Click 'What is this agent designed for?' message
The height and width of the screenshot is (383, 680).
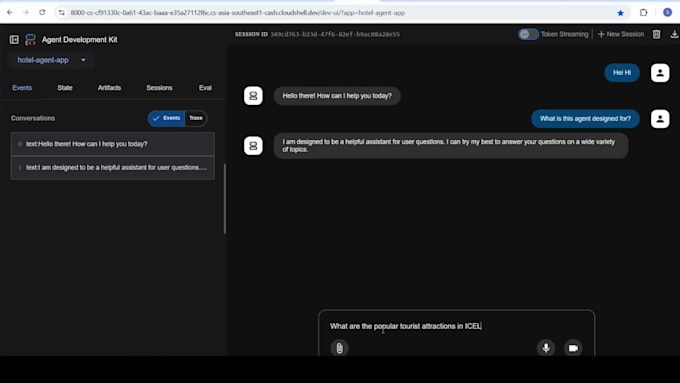click(585, 119)
